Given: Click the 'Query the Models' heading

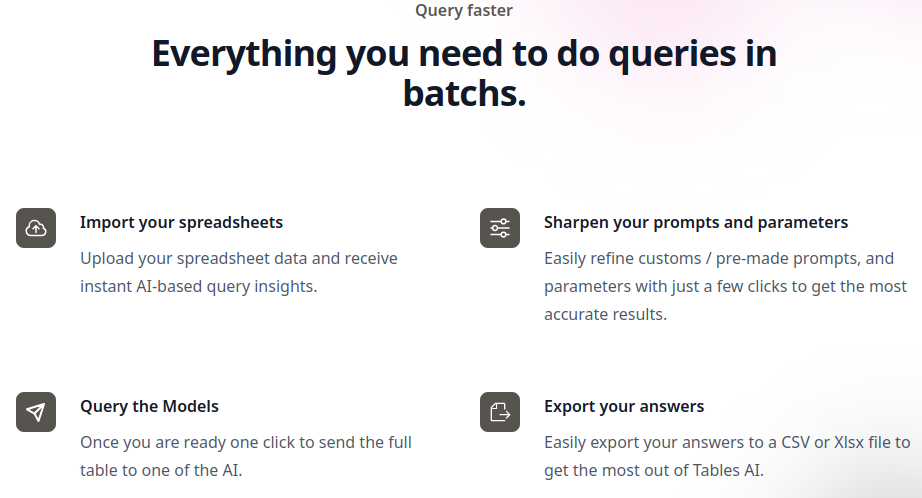Looking at the screenshot, I should click(149, 406).
